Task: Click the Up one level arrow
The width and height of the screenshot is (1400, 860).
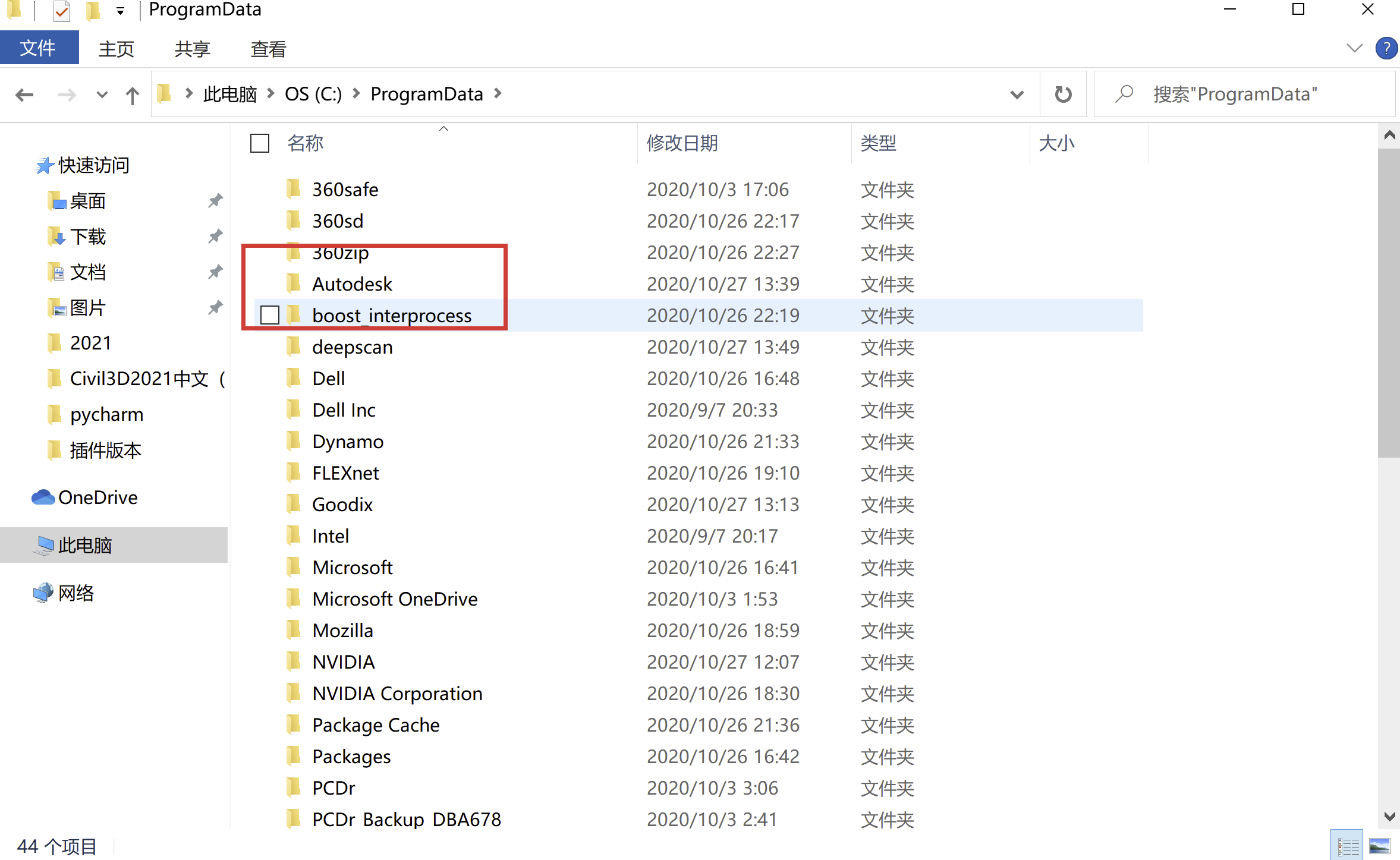Action: [x=132, y=94]
